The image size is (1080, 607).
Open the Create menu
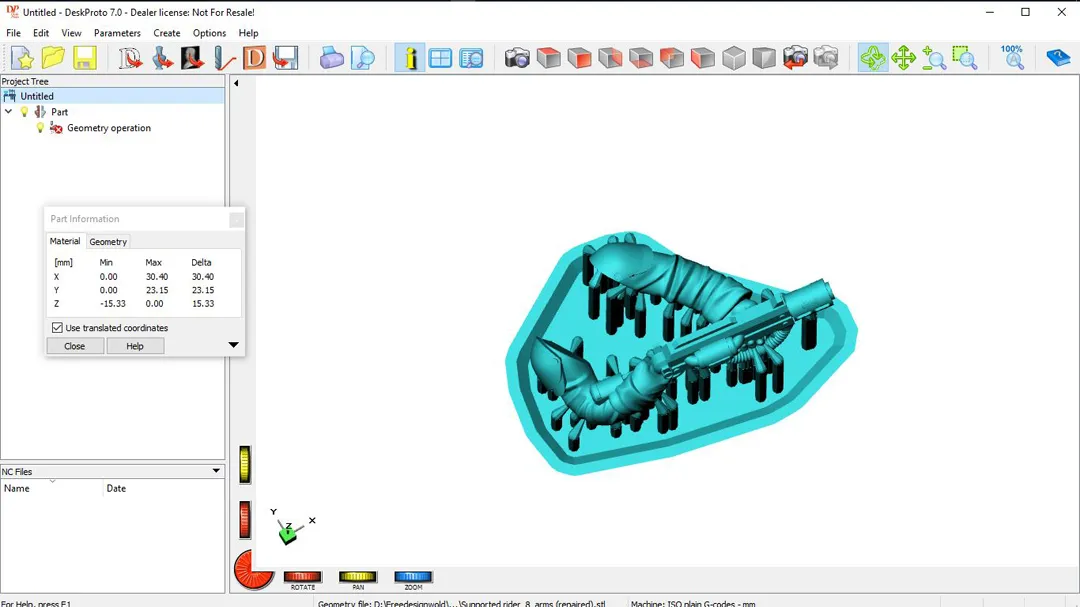pos(167,33)
